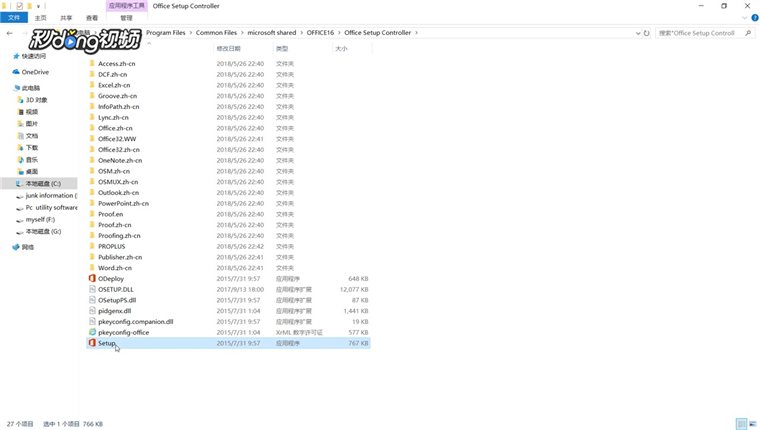Sort by 类型 column header
Viewport: 760px width, 430px height.
pyautogui.click(x=302, y=48)
